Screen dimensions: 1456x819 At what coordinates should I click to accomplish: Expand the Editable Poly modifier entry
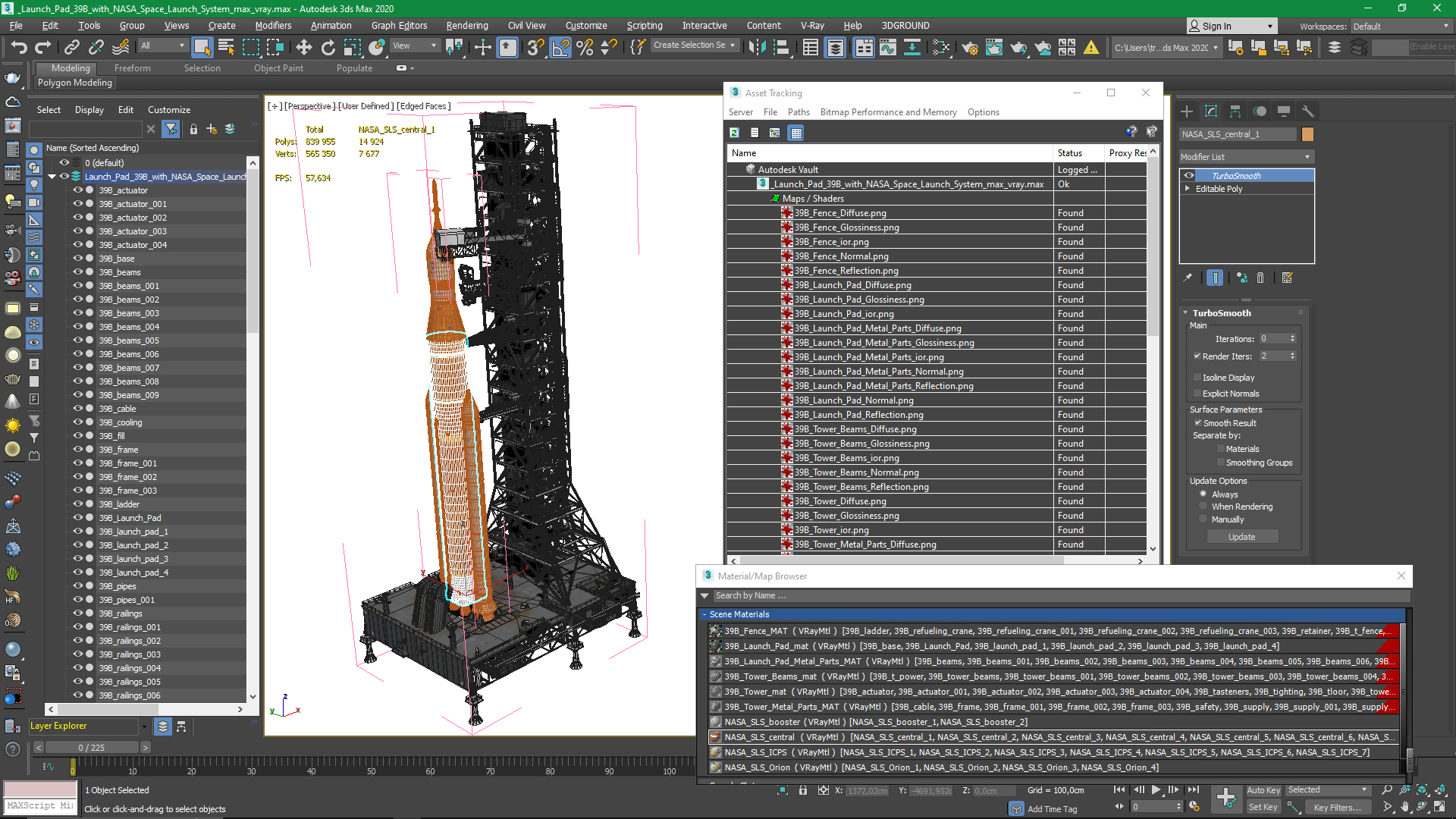point(1188,188)
